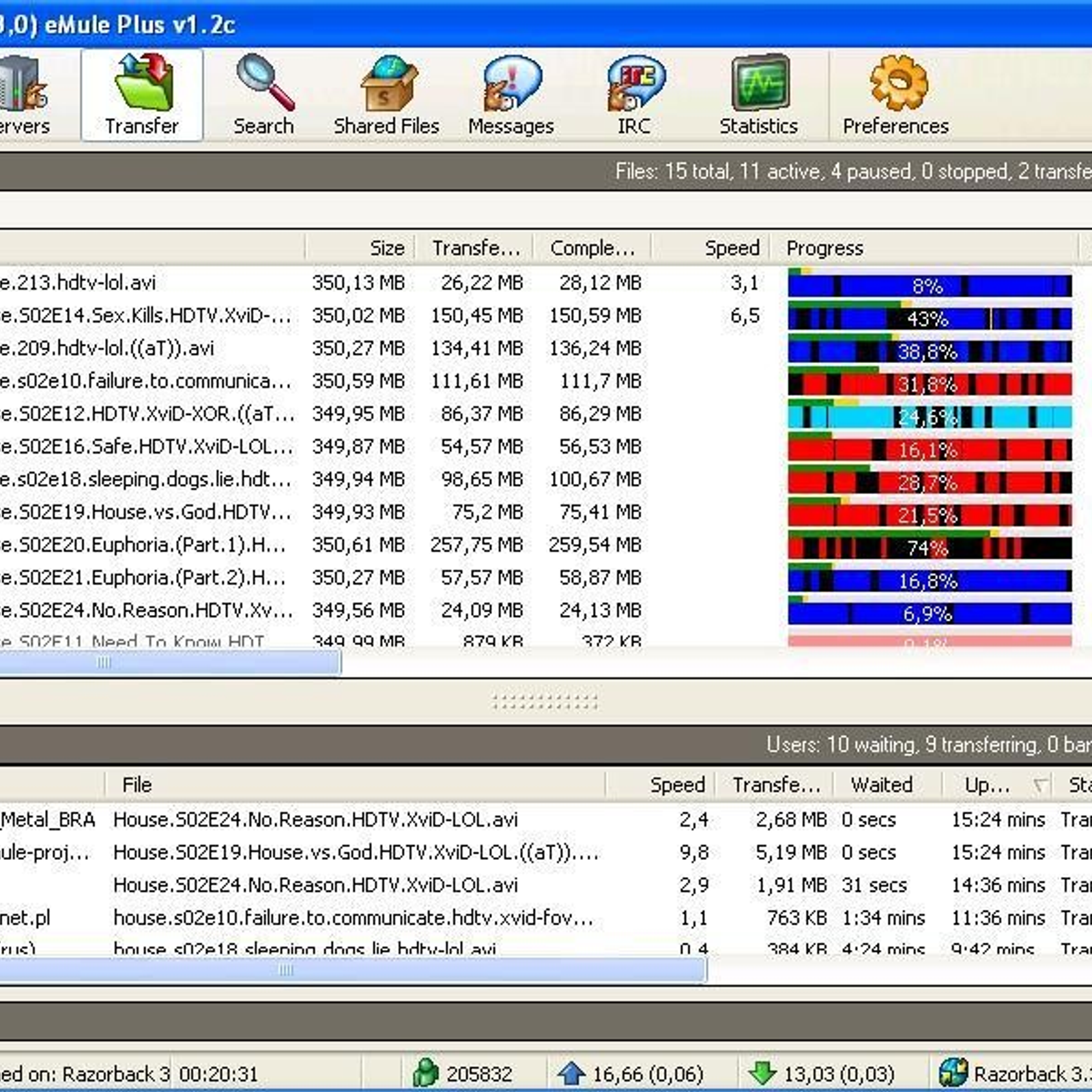Sort uploads by File column

pos(355,785)
